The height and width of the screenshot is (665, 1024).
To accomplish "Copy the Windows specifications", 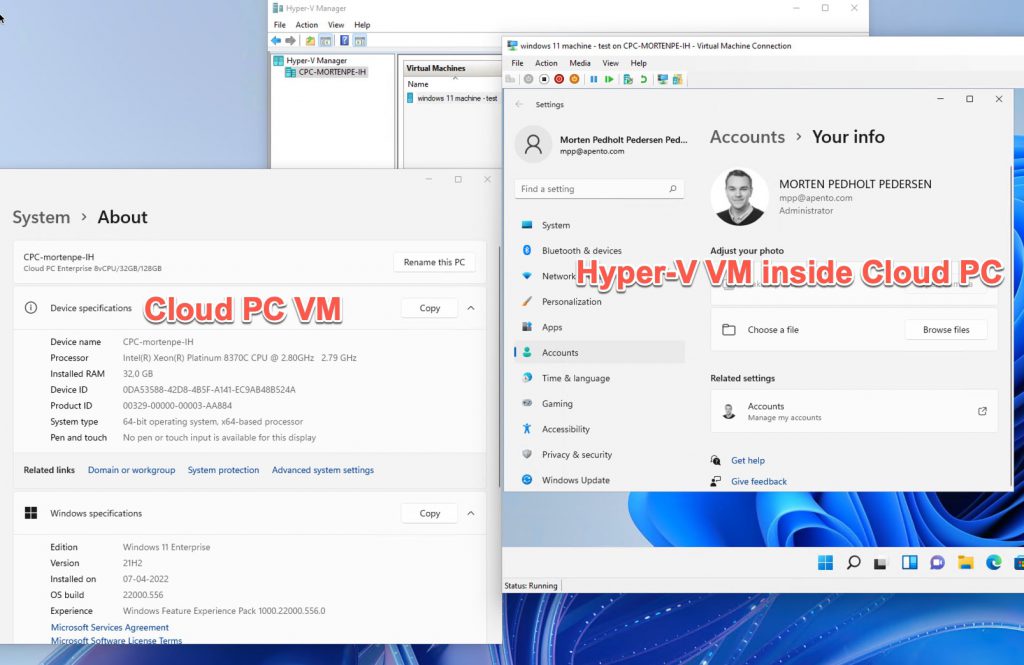I will tap(430, 513).
